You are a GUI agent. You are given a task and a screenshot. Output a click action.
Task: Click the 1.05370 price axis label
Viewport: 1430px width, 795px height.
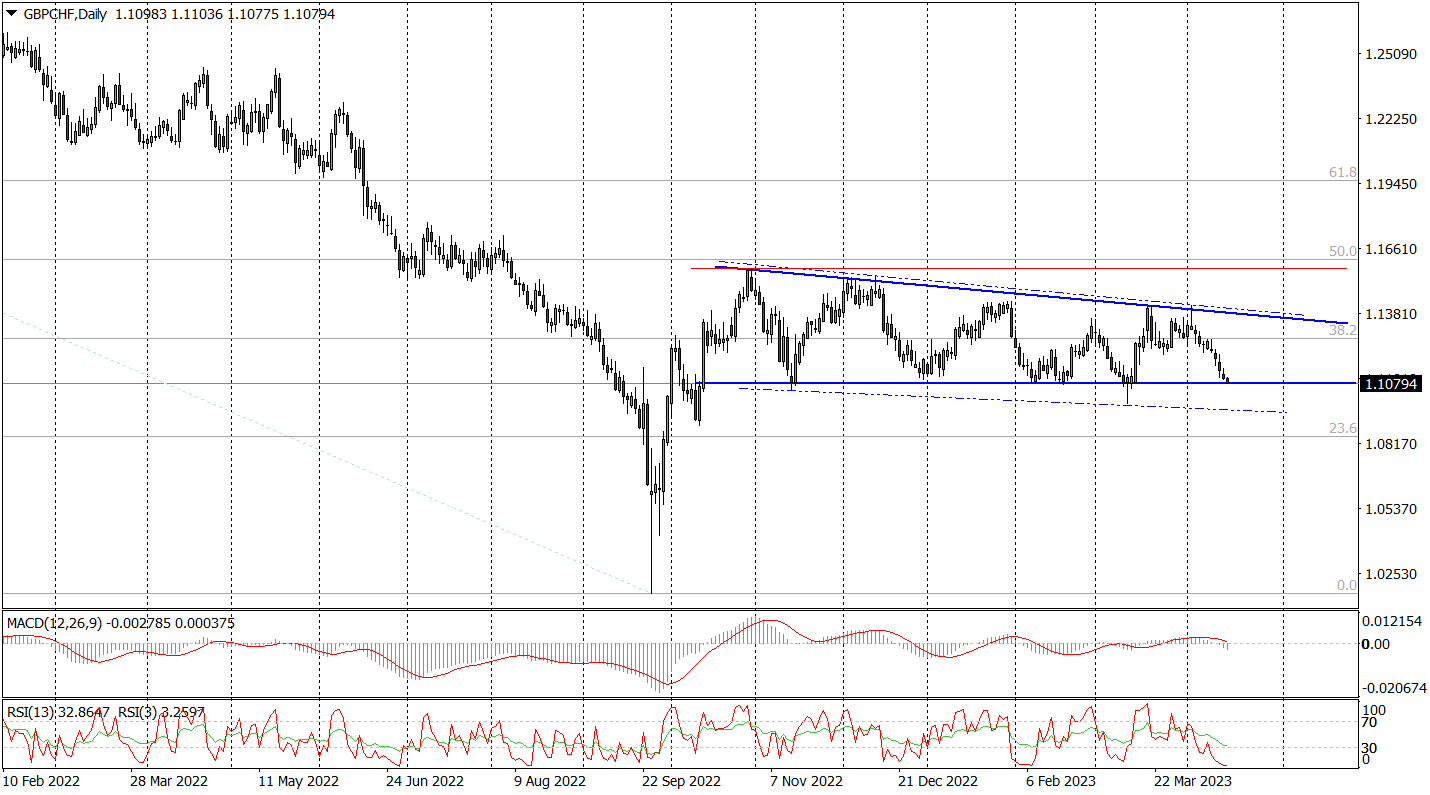coord(1391,509)
